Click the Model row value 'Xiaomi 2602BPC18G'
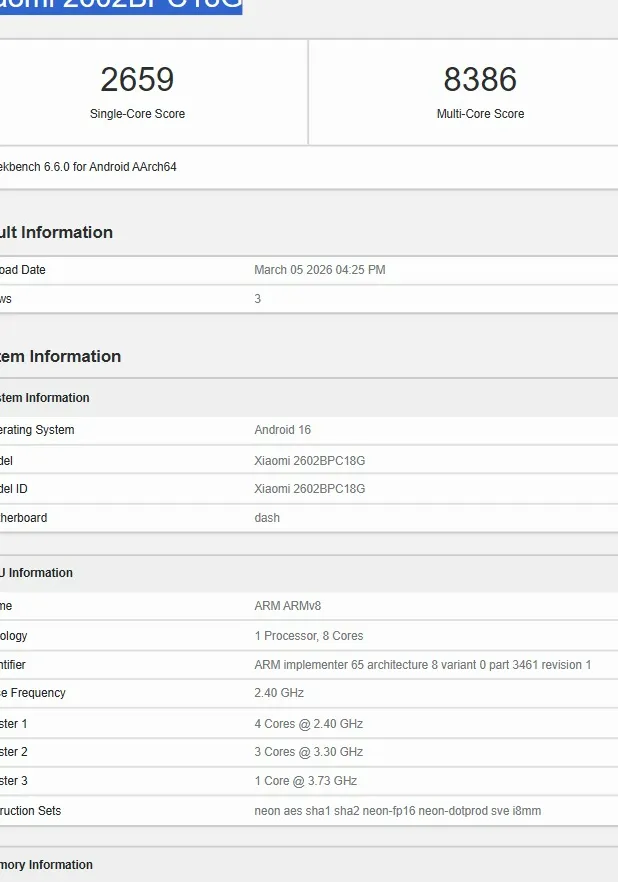This screenshot has height=882, width=618. point(309,461)
